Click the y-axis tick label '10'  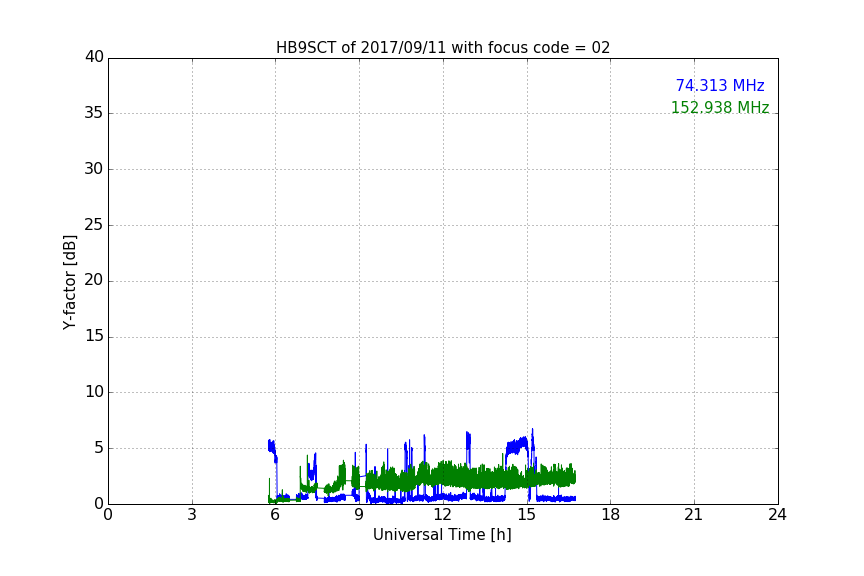pos(94,392)
